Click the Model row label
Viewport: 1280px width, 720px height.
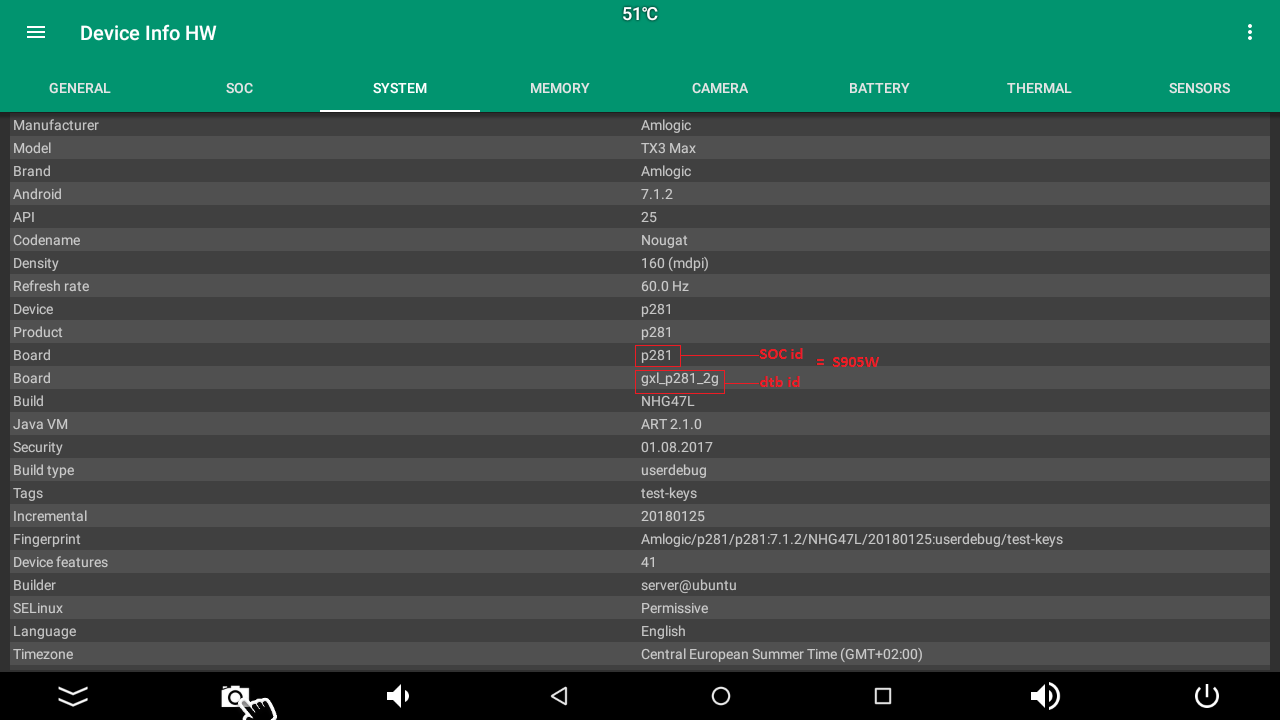coord(32,148)
